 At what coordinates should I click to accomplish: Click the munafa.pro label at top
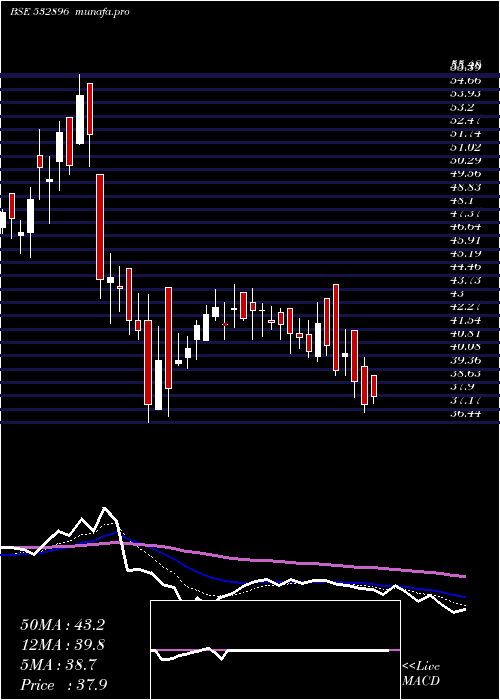[103, 12]
